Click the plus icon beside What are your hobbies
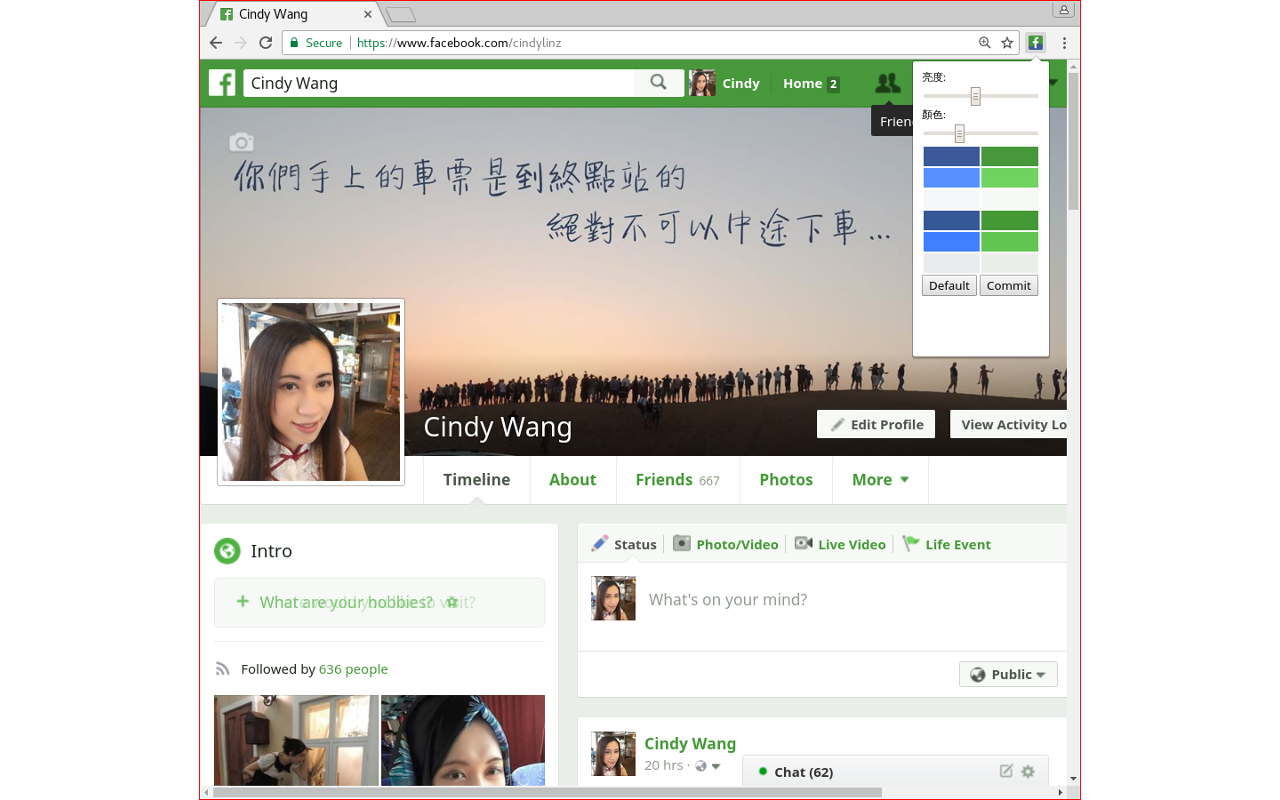The image size is (1280, 800). pos(242,601)
